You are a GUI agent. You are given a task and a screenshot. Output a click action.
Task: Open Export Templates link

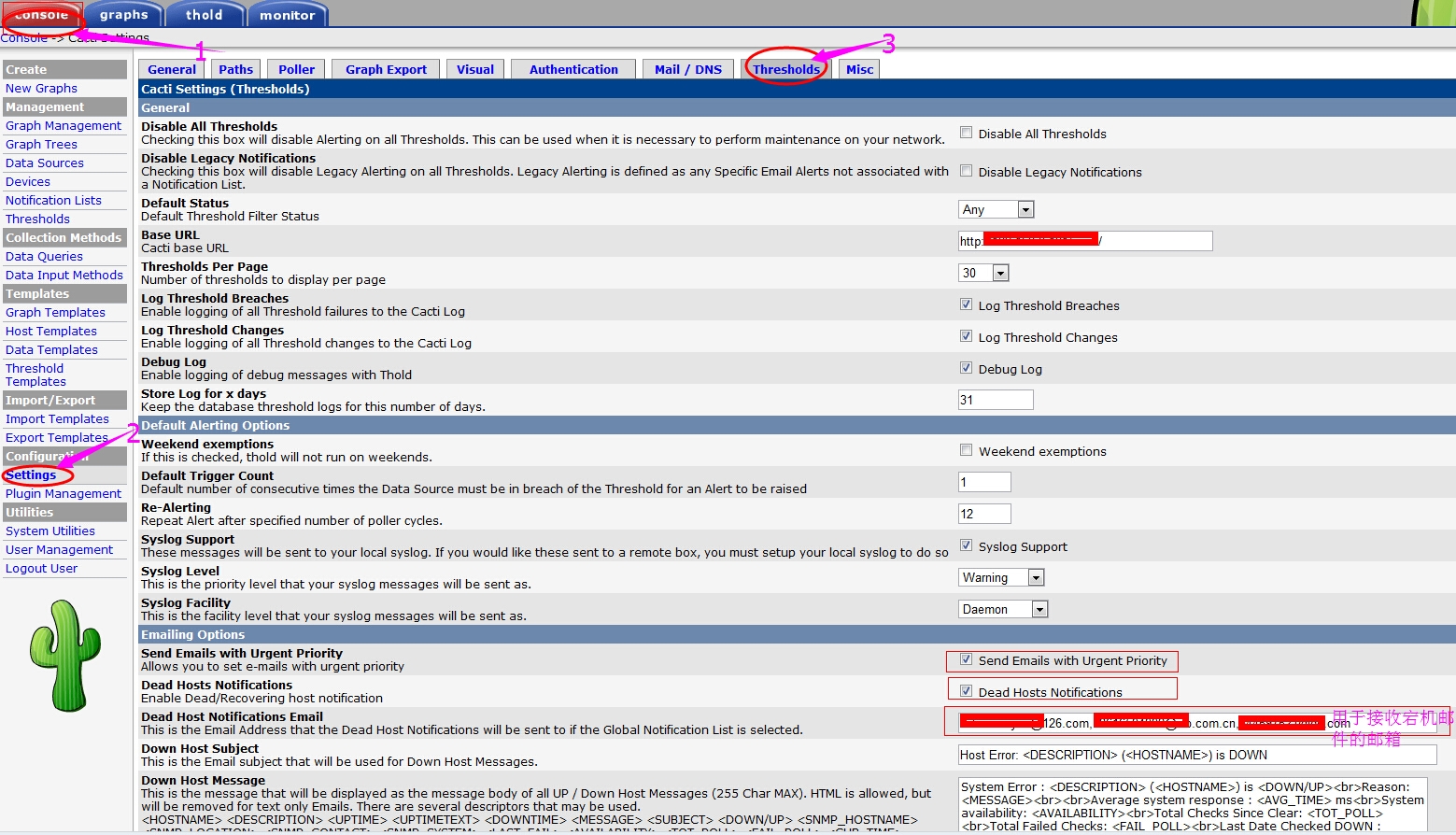pyautogui.click(x=57, y=437)
